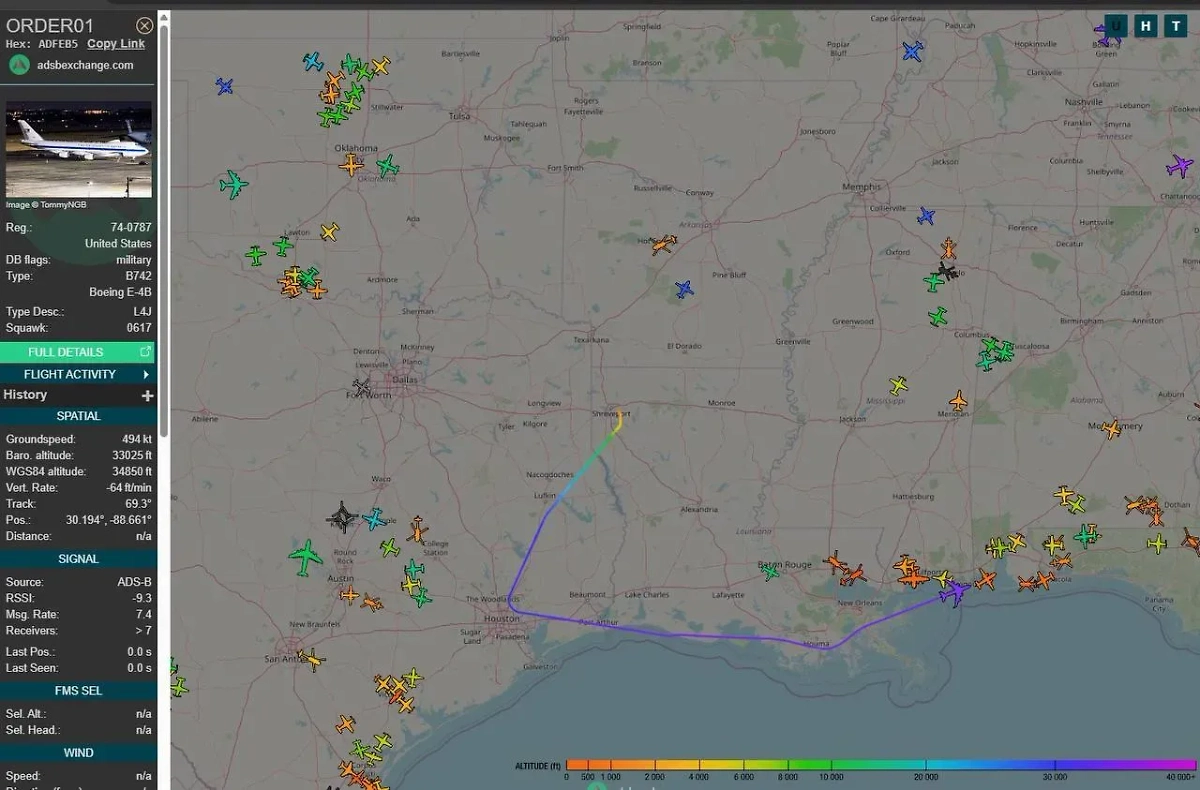
Task: Close the ORDER01 aircraft info panel
Action: pos(145,25)
